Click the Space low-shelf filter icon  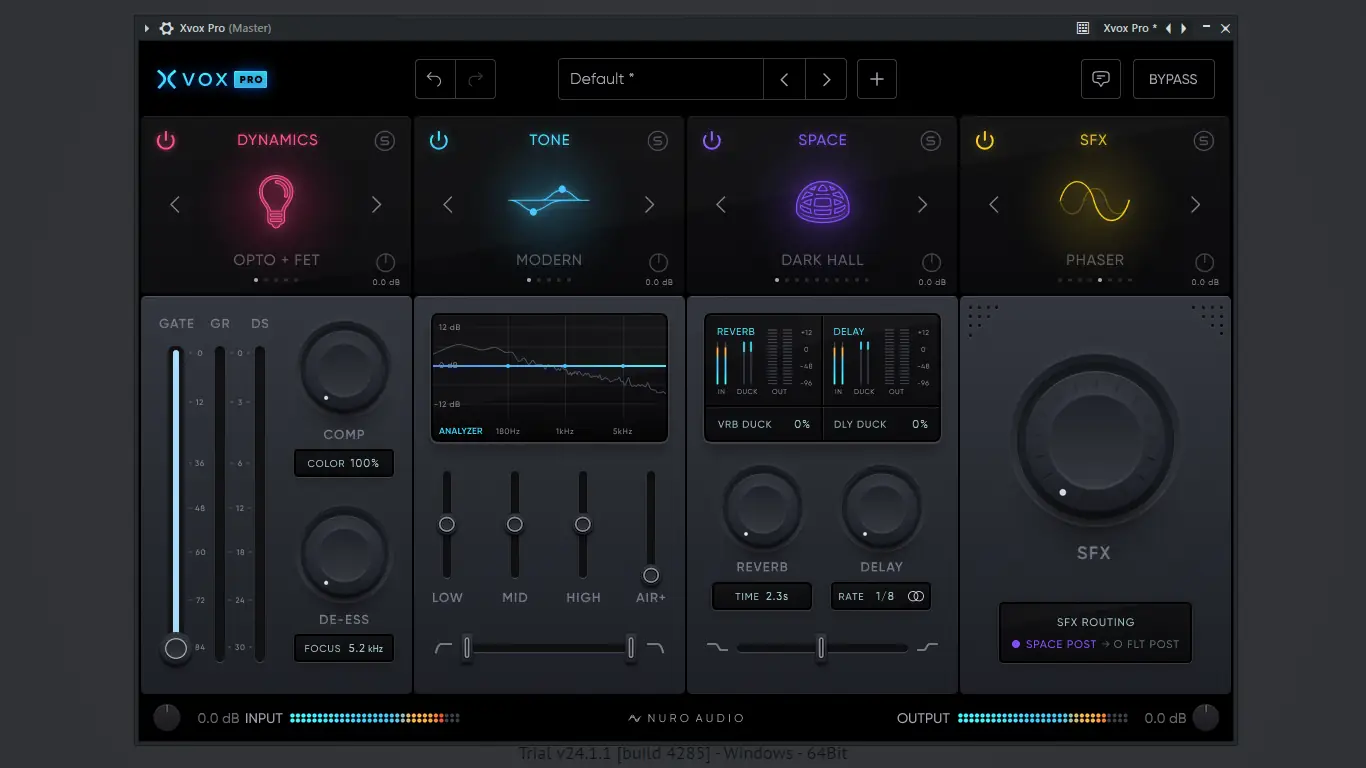(x=717, y=648)
